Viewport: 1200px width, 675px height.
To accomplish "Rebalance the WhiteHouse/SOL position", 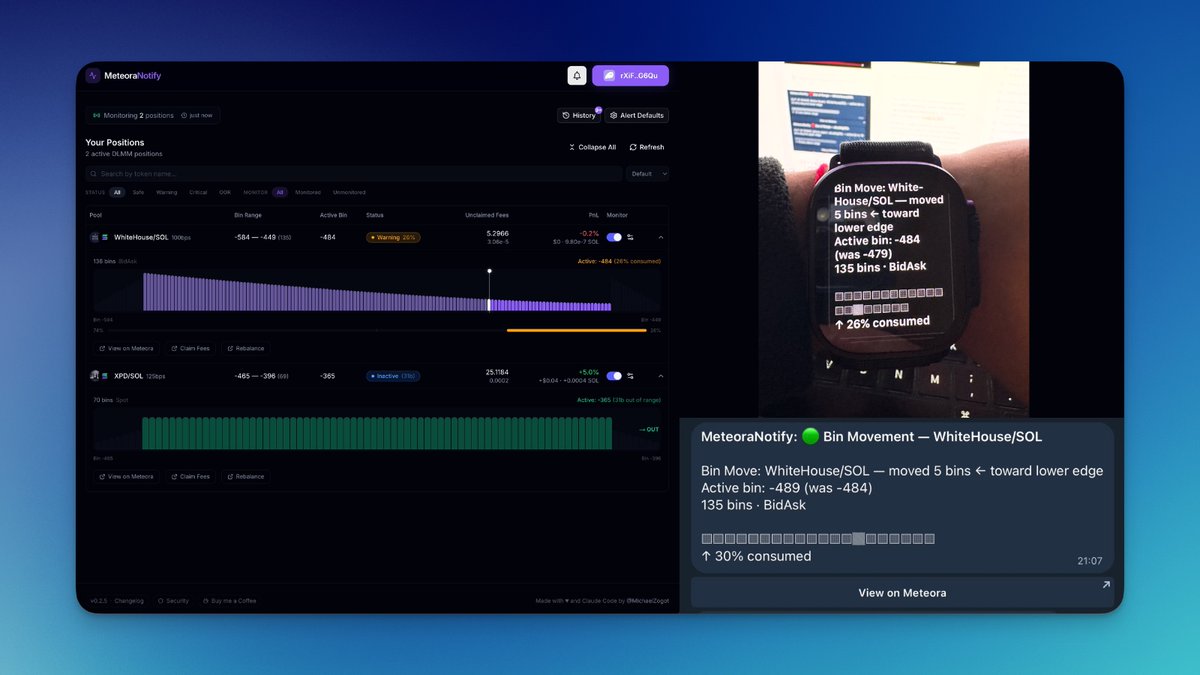I will [x=246, y=348].
